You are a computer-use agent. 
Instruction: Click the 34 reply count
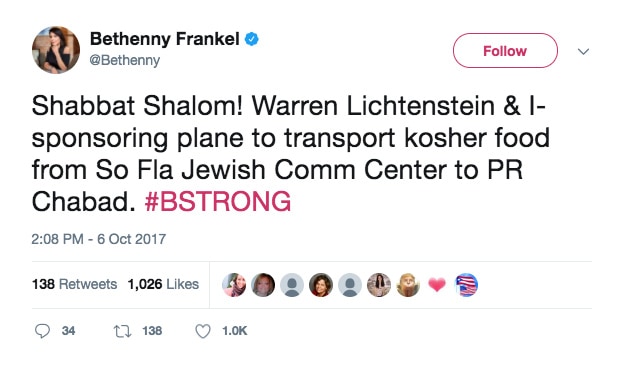pos(68,331)
